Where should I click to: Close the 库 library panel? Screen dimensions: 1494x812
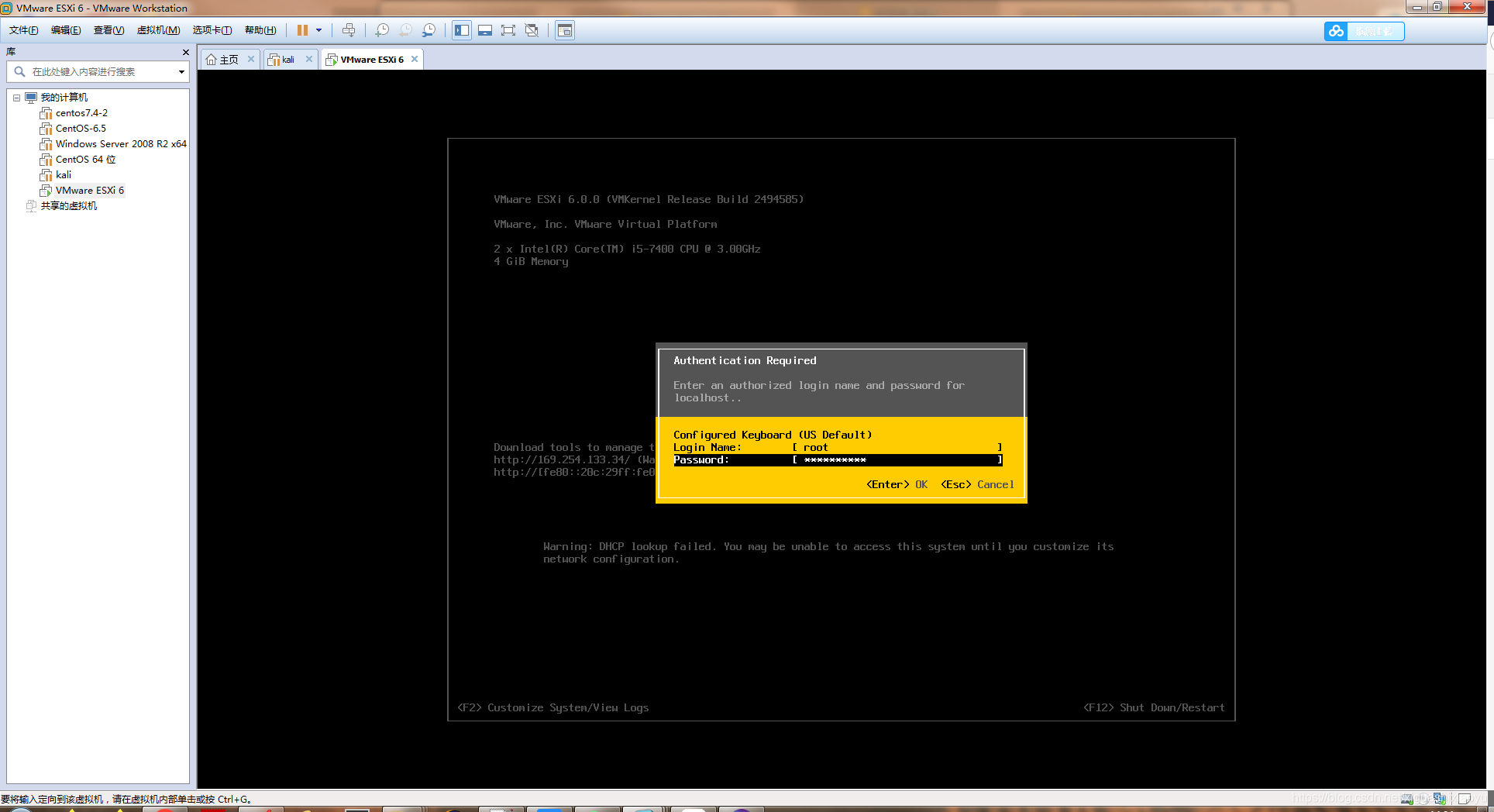click(x=185, y=52)
